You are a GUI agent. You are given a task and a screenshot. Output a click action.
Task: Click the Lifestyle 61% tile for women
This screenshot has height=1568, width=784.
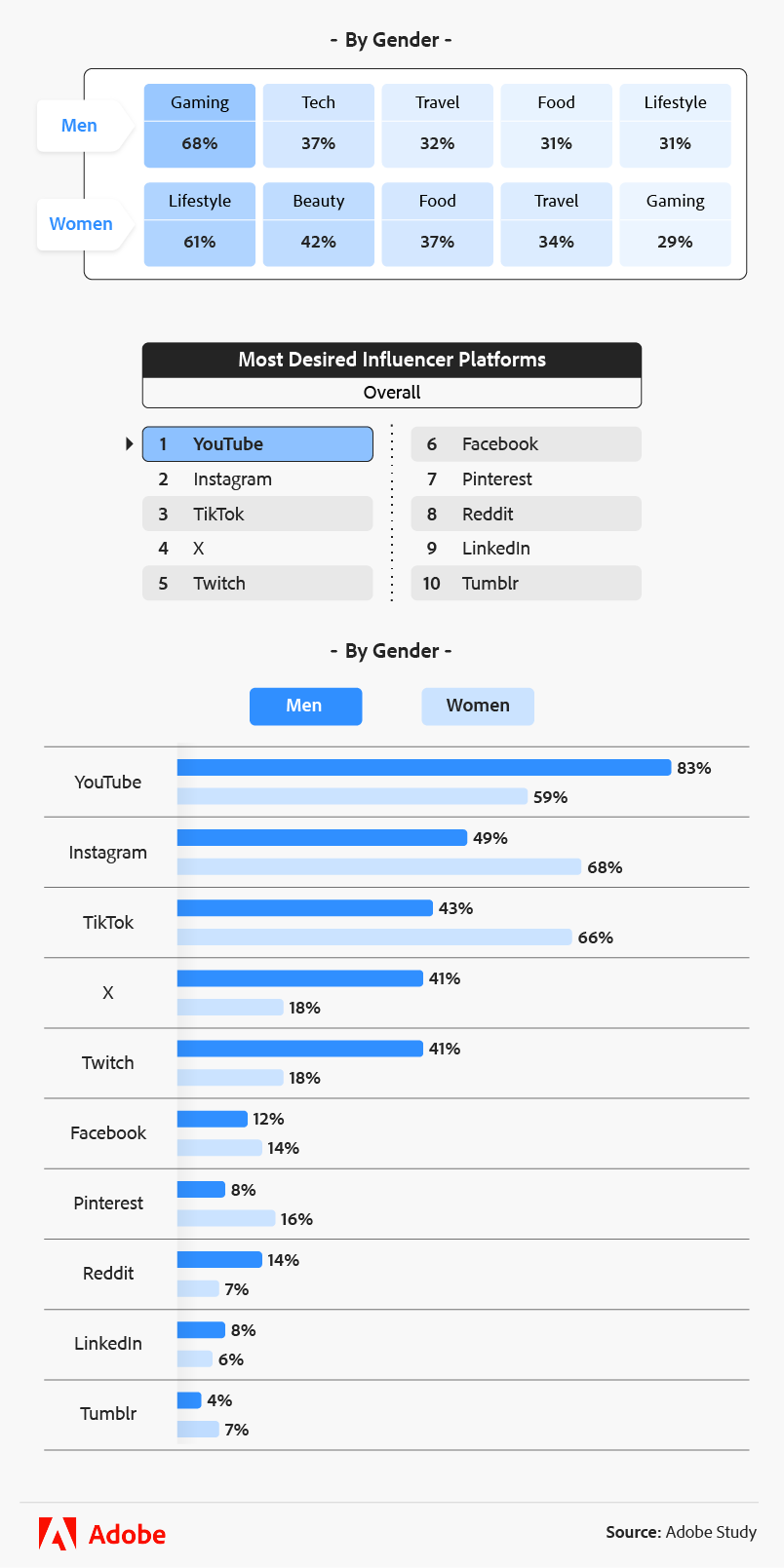pyautogui.click(x=200, y=224)
